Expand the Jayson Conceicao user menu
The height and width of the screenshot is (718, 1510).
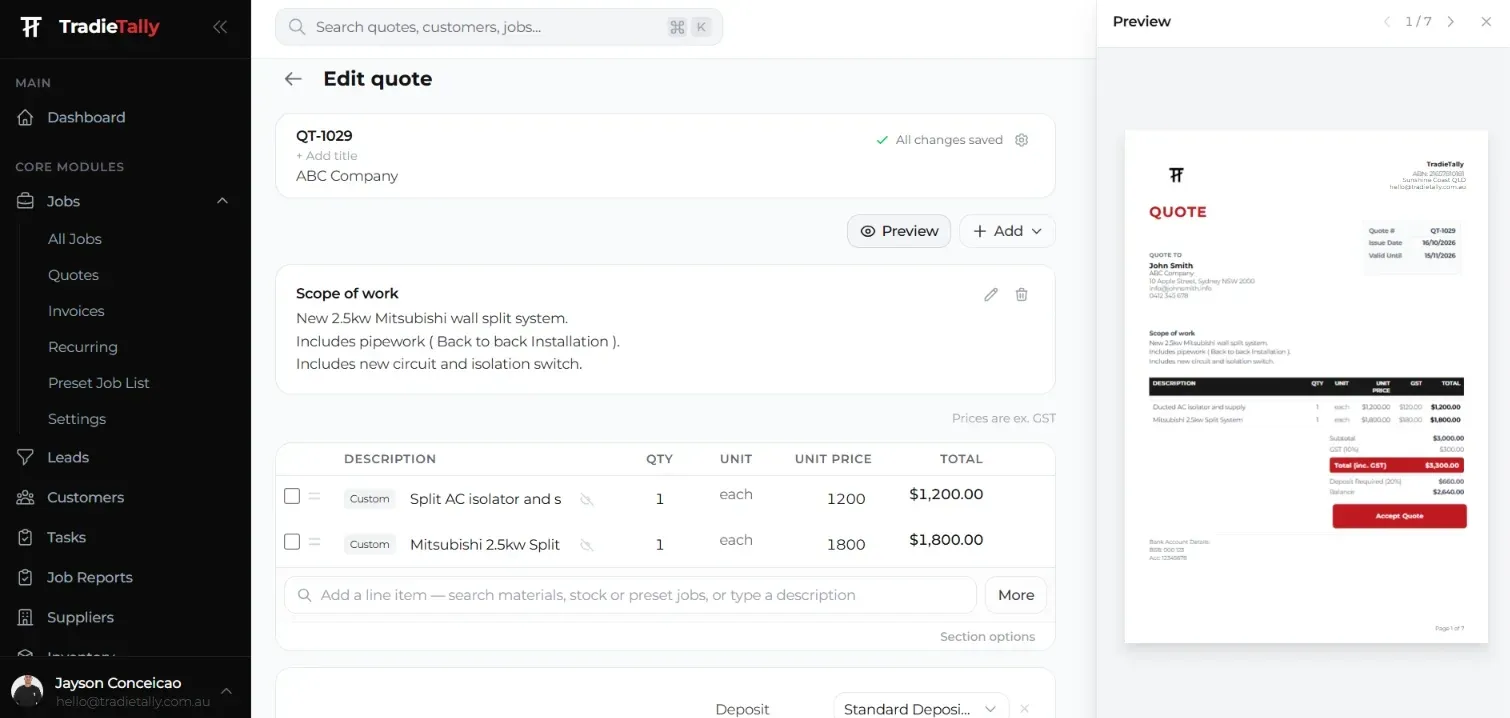coord(226,691)
